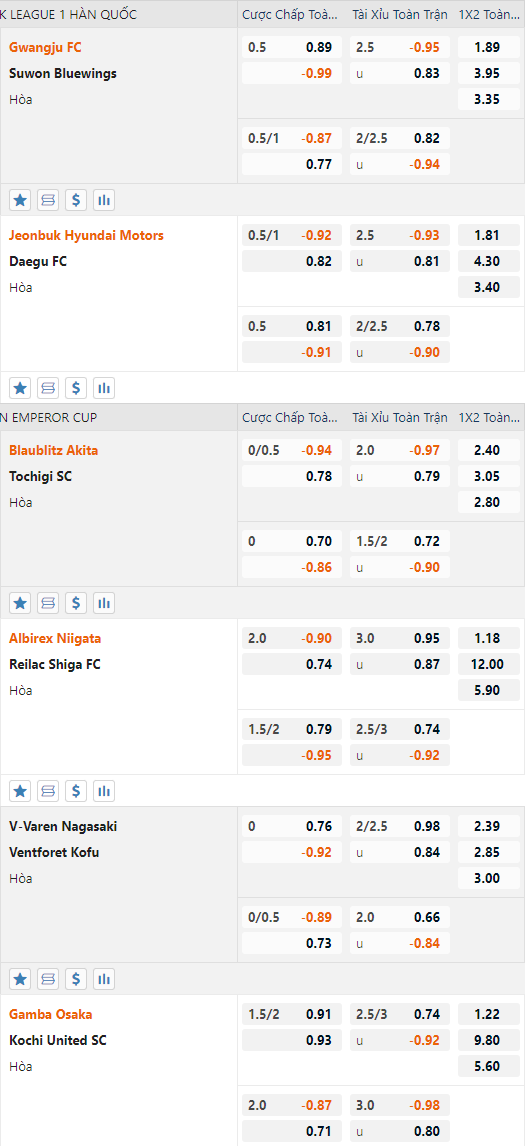Favorite the Gwangju FC match with star
The height and width of the screenshot is (1146, 525).
(x=20, y=200)
